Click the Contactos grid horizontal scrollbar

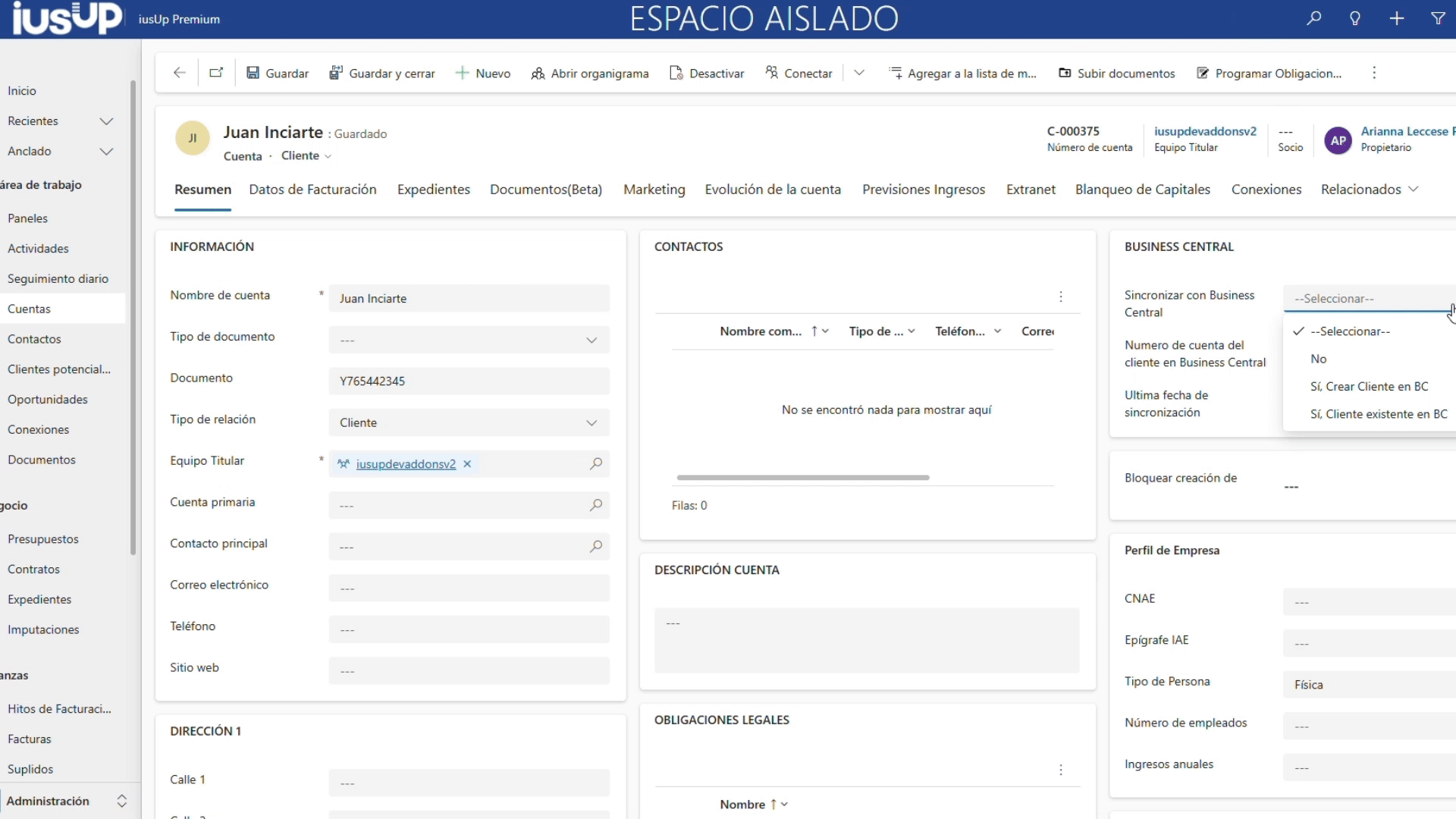pyautogui.click(x=802, y=478)
